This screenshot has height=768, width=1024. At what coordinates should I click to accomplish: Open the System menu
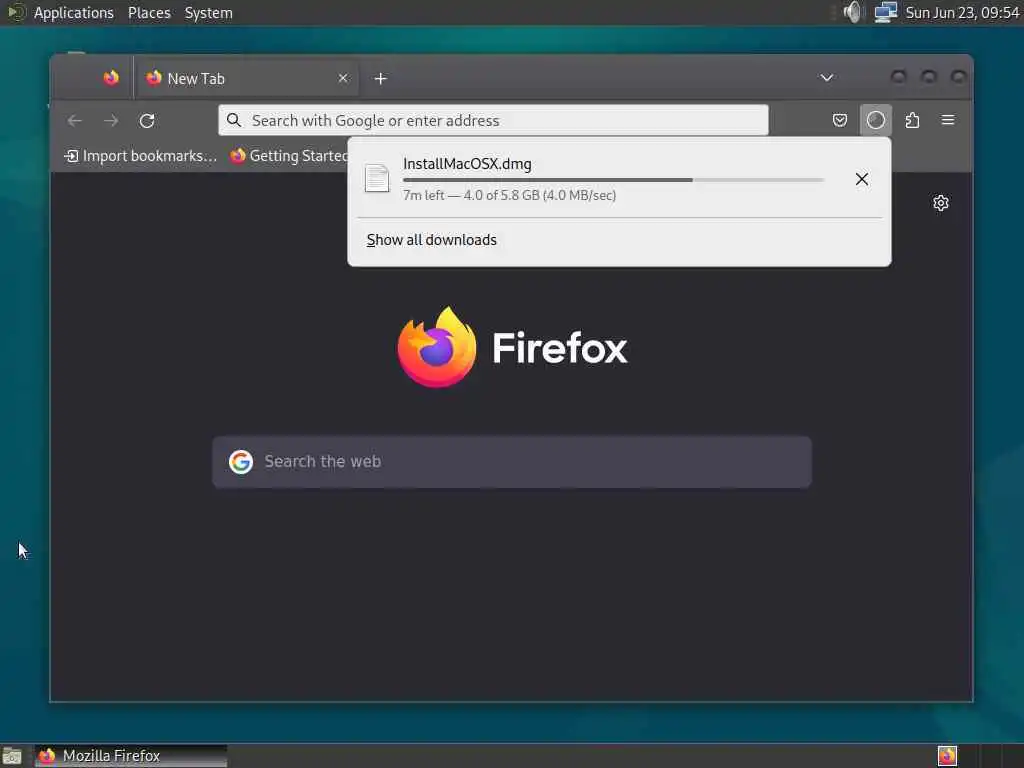point(208,13)
